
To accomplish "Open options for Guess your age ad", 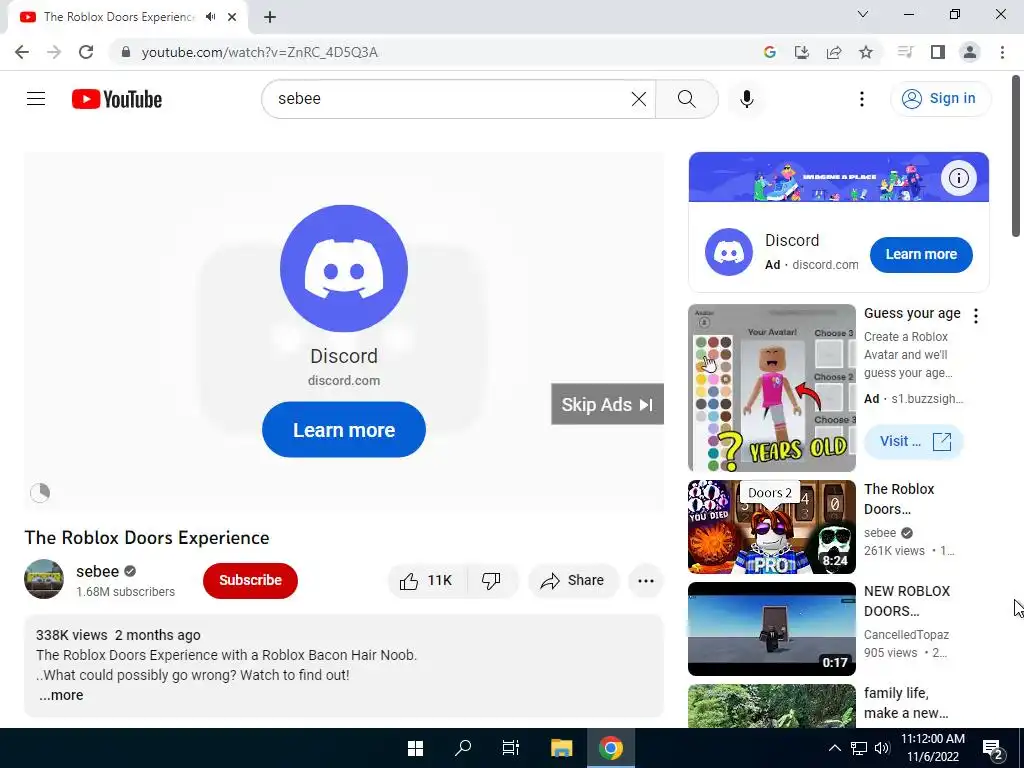I will 976,316.
